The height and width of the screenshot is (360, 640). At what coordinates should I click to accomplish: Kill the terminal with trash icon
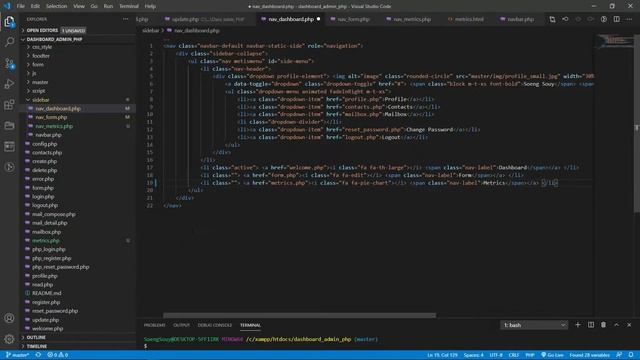[603, 325]
